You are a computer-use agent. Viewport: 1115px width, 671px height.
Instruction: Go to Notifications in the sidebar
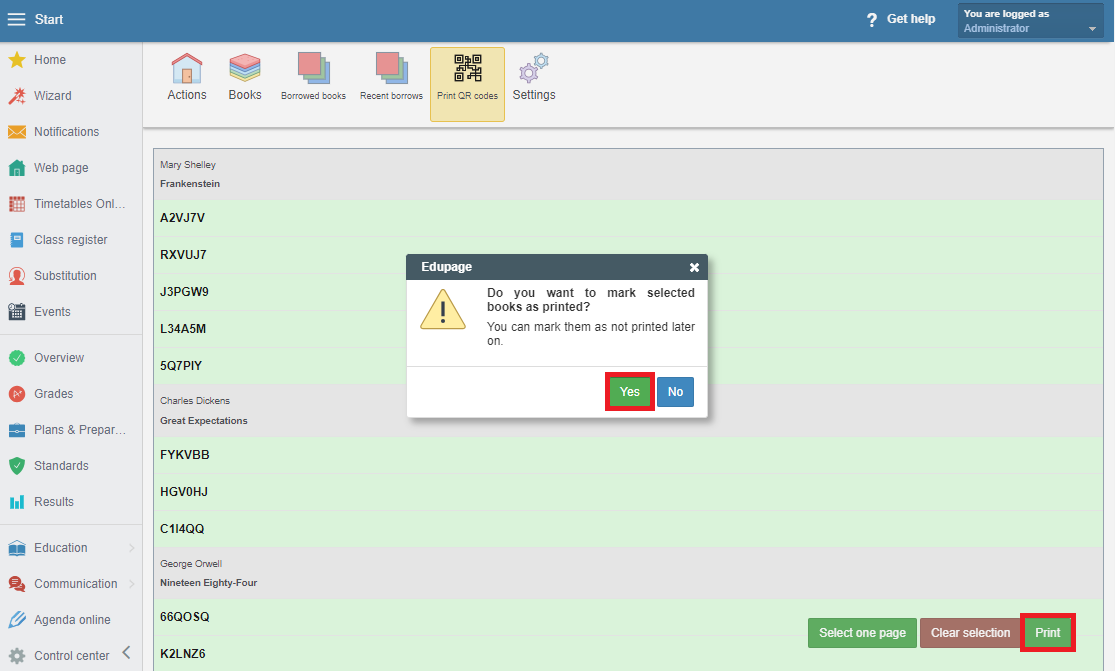click(66, 132)
